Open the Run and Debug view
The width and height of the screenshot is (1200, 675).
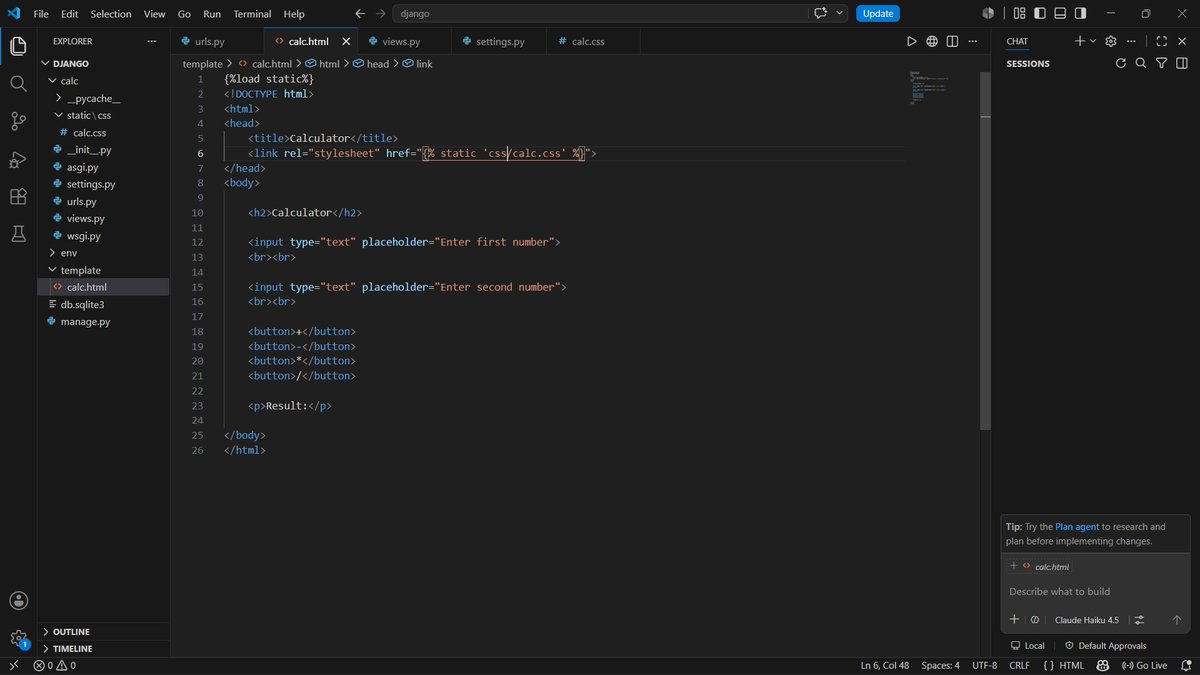click(18, 159)
